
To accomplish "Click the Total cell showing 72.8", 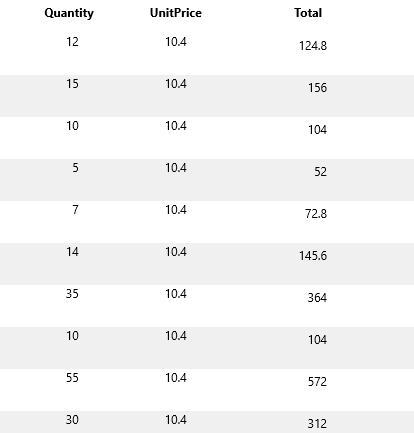I will click(x=316, y=214).
